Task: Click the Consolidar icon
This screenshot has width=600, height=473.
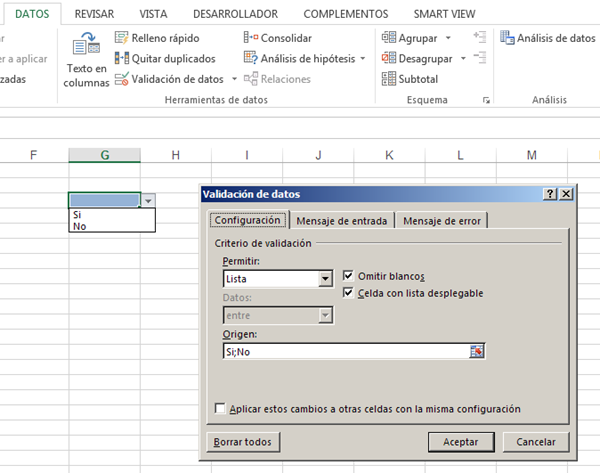Action: [x=251, y=38]
